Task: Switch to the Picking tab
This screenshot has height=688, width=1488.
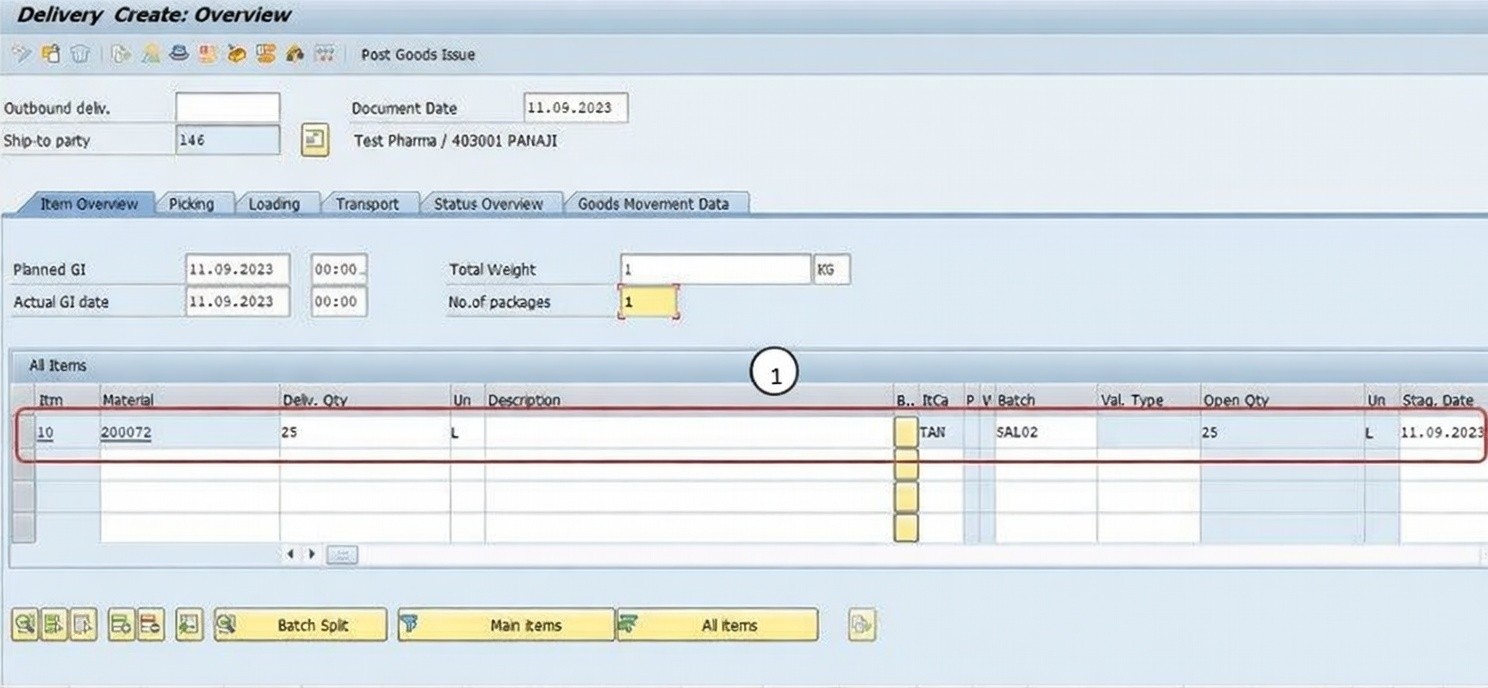Action: 191,204
